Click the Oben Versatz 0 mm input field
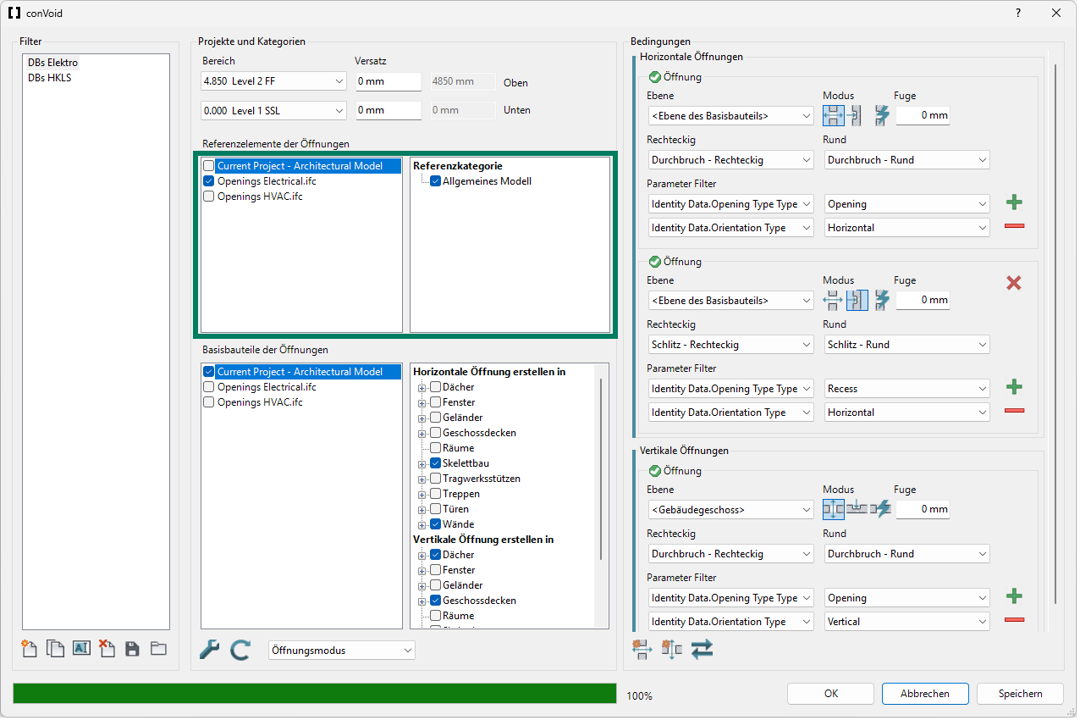The image size is (1080, 720). tap(388, 81)
